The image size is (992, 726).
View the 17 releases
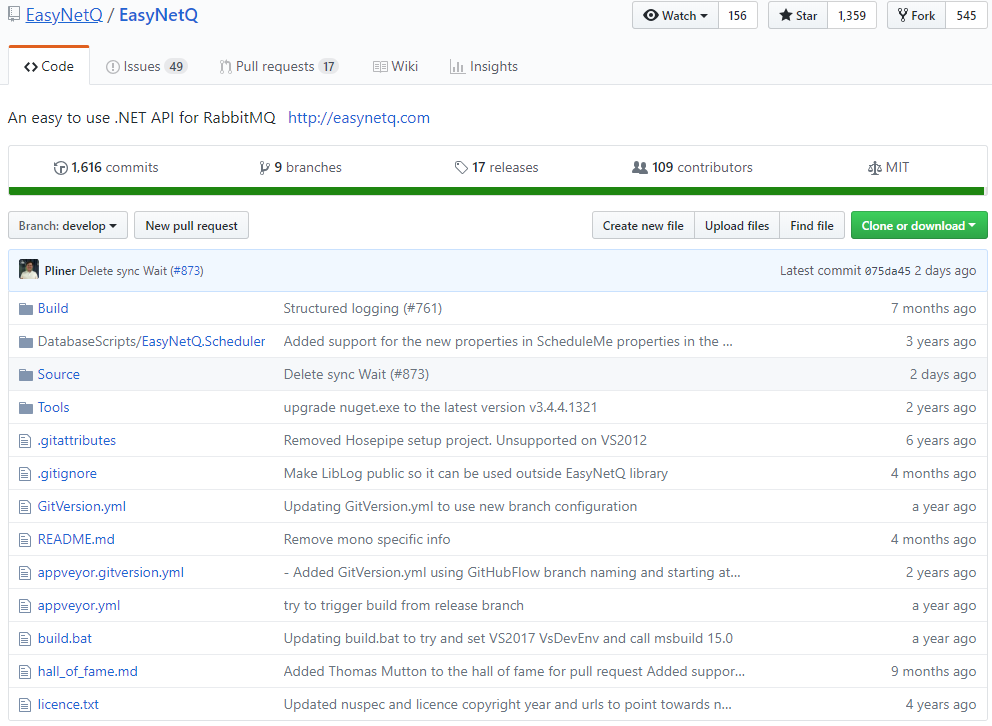click(497, 168)
